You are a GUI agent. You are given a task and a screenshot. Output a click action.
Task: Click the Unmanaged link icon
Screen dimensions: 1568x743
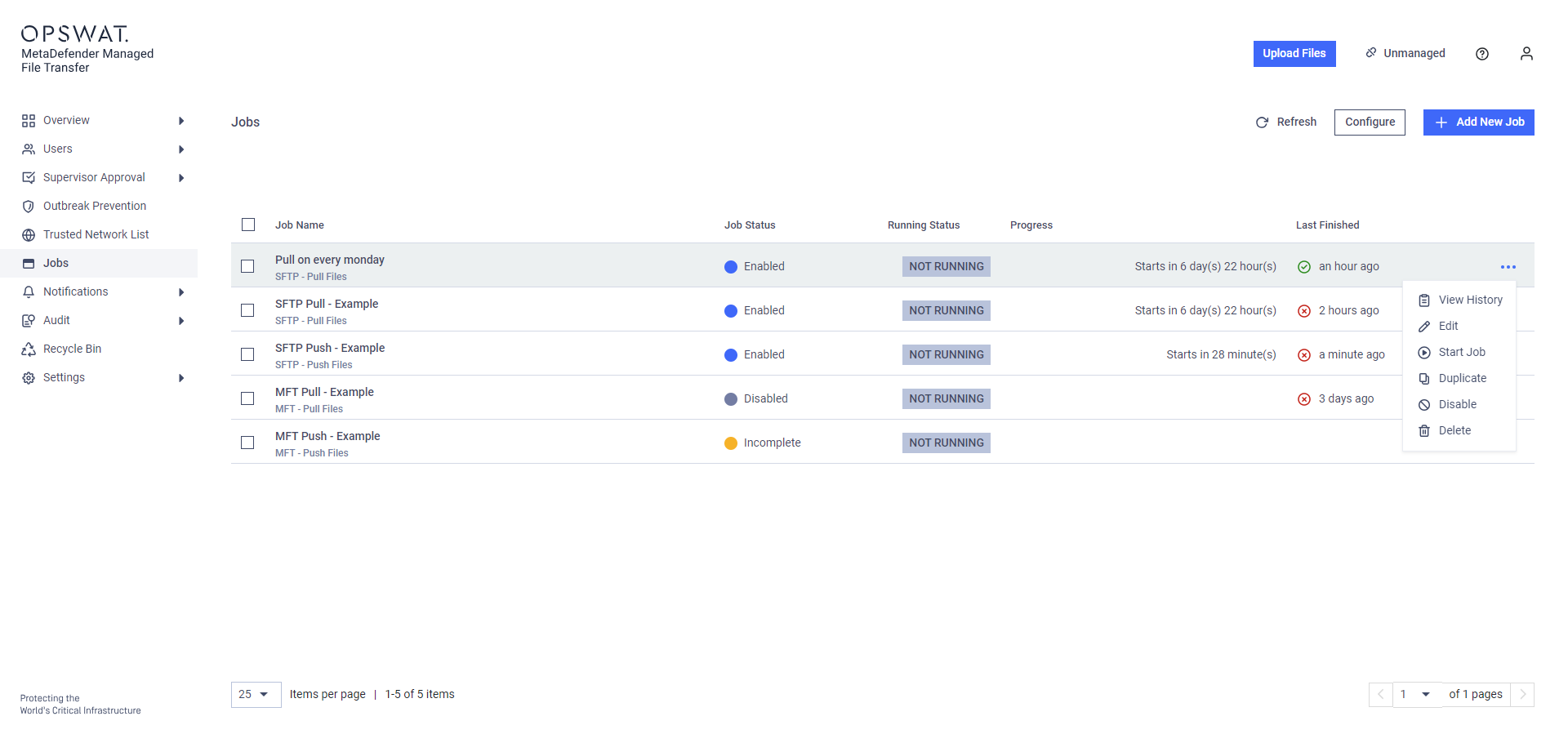click(x=1371, y=53)
